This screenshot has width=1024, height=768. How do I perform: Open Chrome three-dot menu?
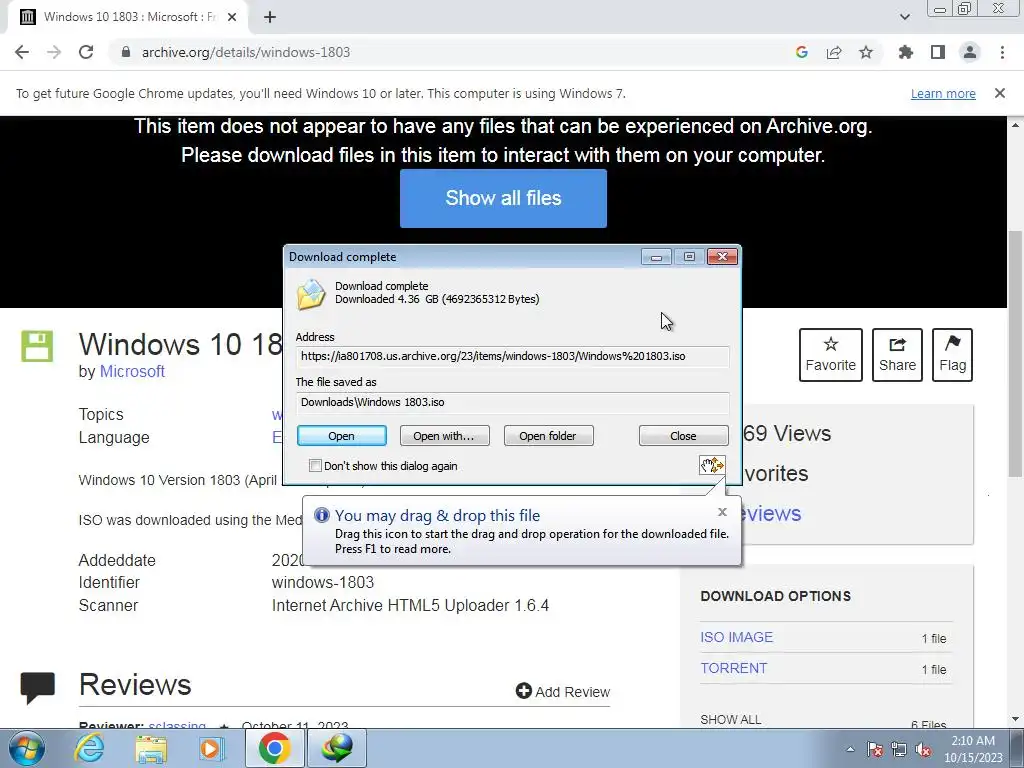coord(1002,52)
